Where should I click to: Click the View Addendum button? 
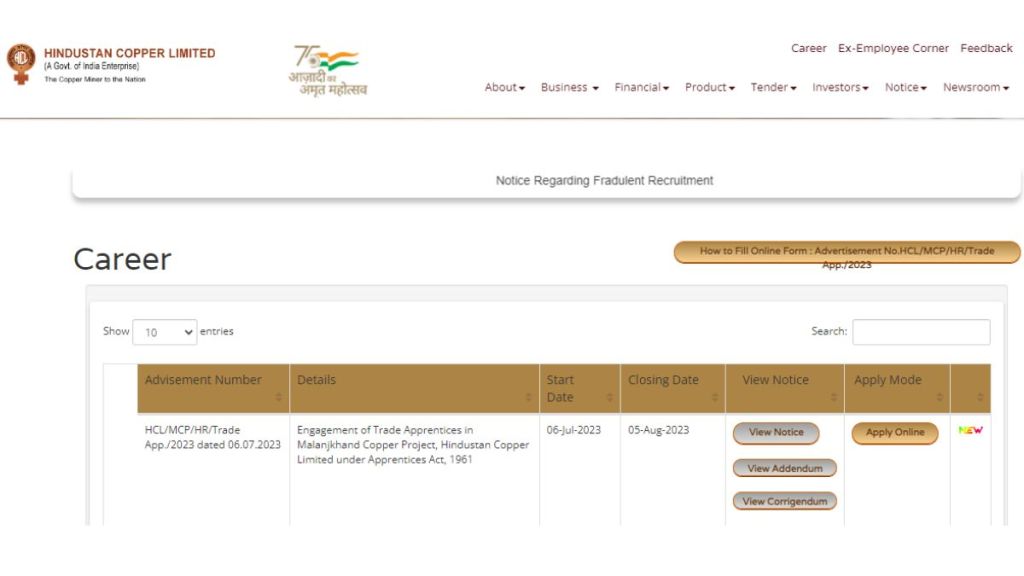coord(784,468)
